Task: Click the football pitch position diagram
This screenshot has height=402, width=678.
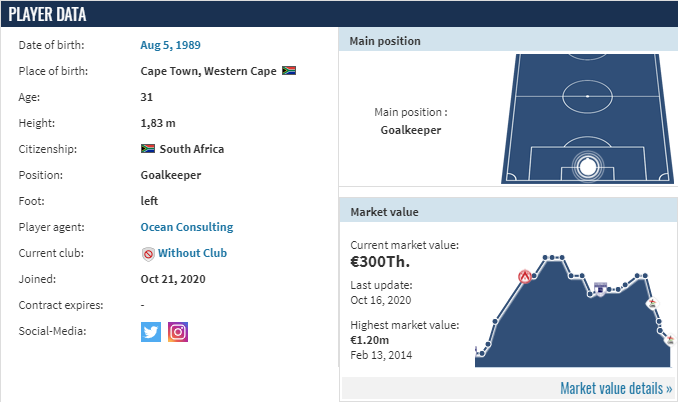Action: [x=587, y=118]
